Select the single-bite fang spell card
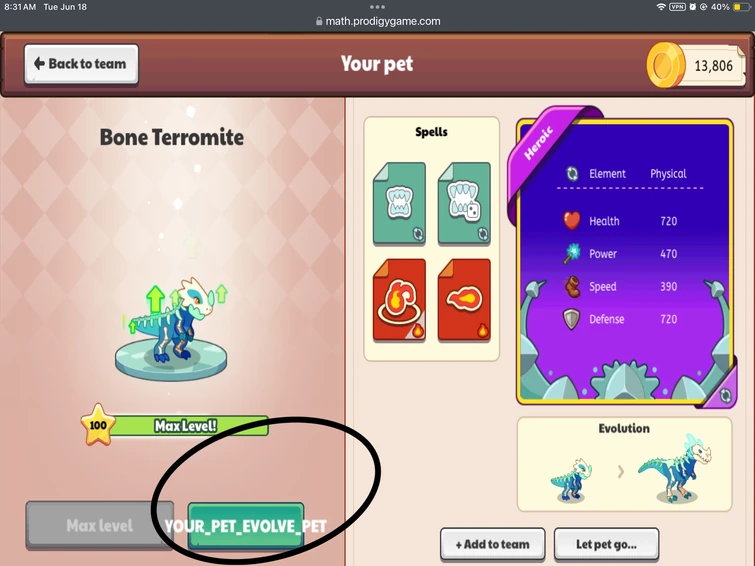The width and height of the screenshot is (755, 566). (x=399, y=203)
